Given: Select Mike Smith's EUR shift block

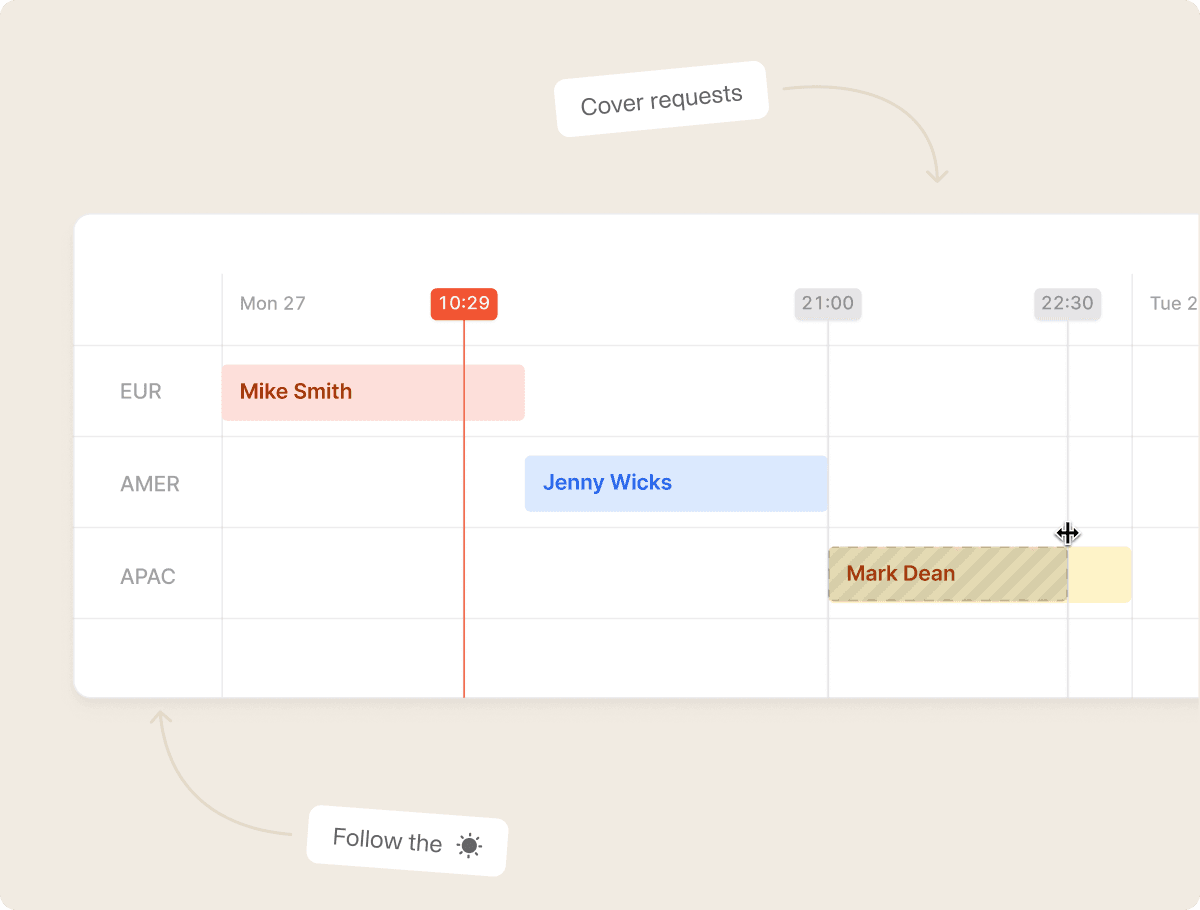Looking at the screenshot, I should click(x=373, y=392).
